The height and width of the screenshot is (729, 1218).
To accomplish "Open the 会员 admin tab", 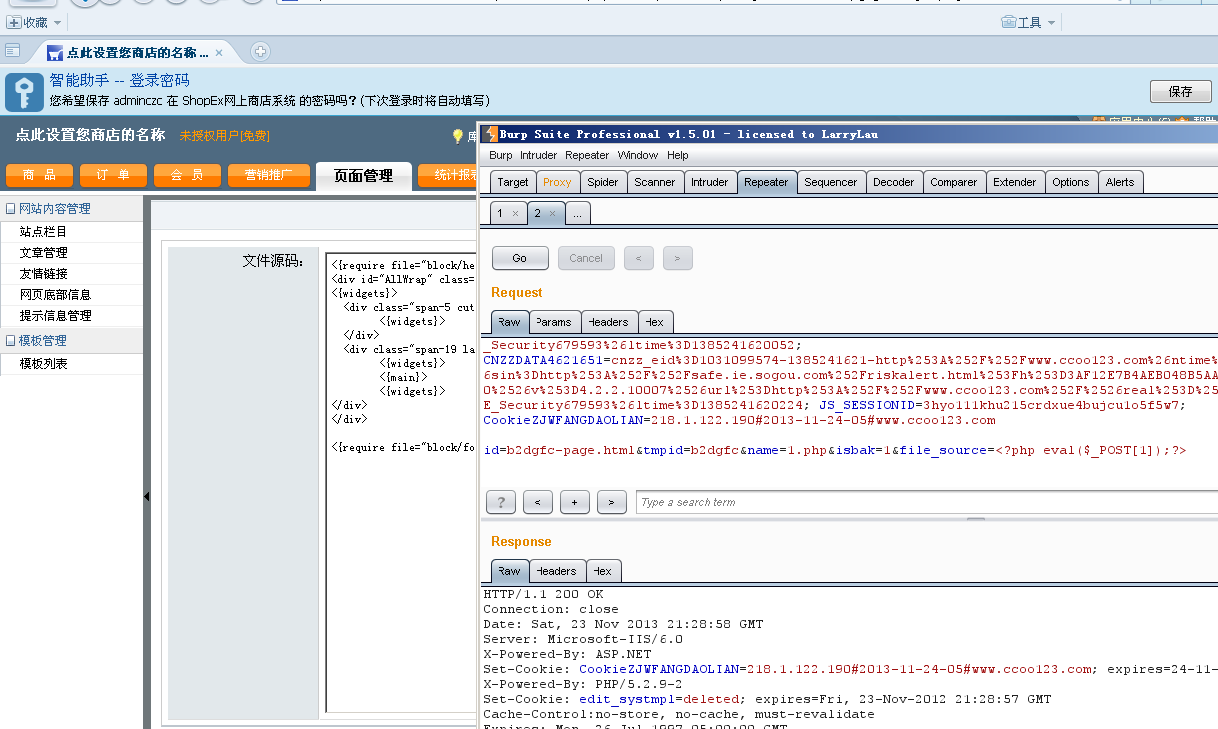I will point(187,175).
